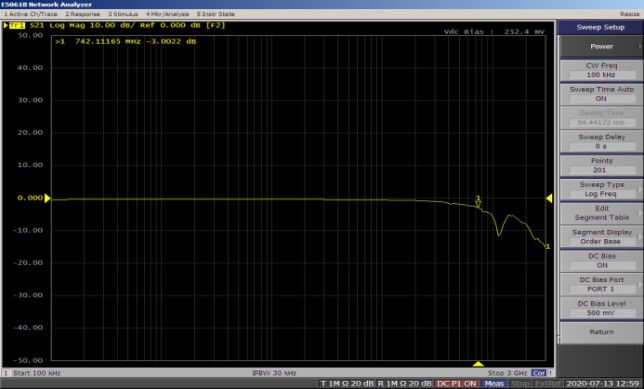Toggle DC Bias ON softkey

(x=601, y=260)
